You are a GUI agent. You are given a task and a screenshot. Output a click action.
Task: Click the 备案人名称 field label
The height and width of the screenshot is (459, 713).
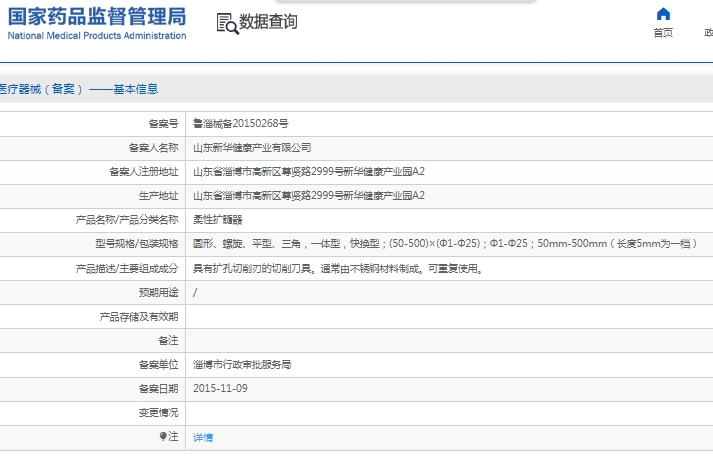click(154, 147)
